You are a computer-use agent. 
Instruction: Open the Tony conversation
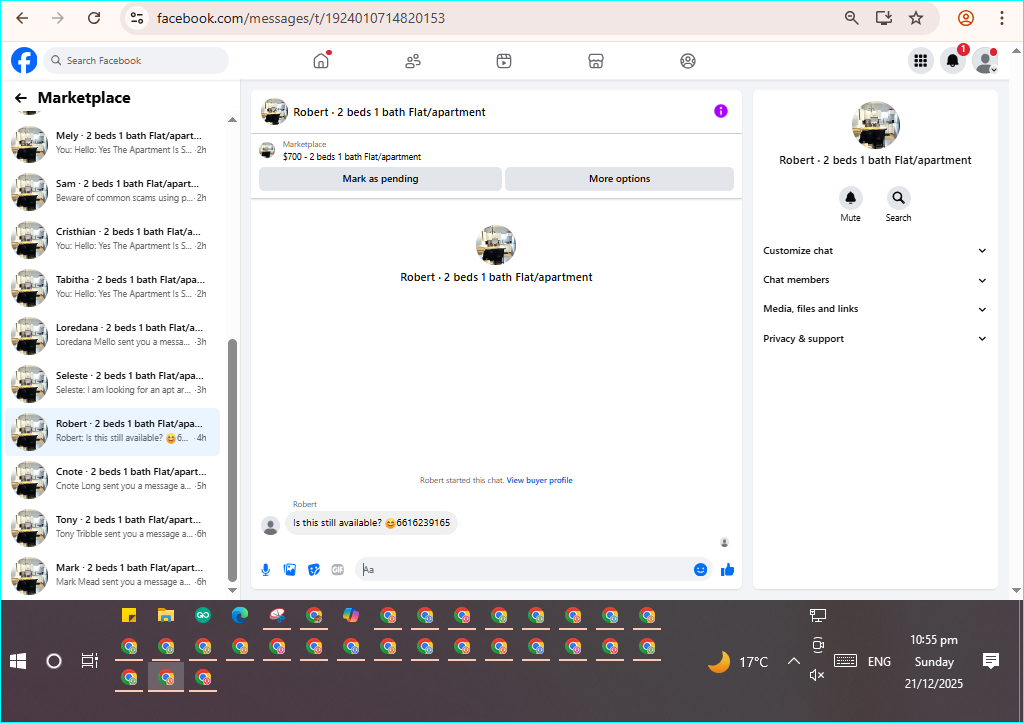click(112, 528)
